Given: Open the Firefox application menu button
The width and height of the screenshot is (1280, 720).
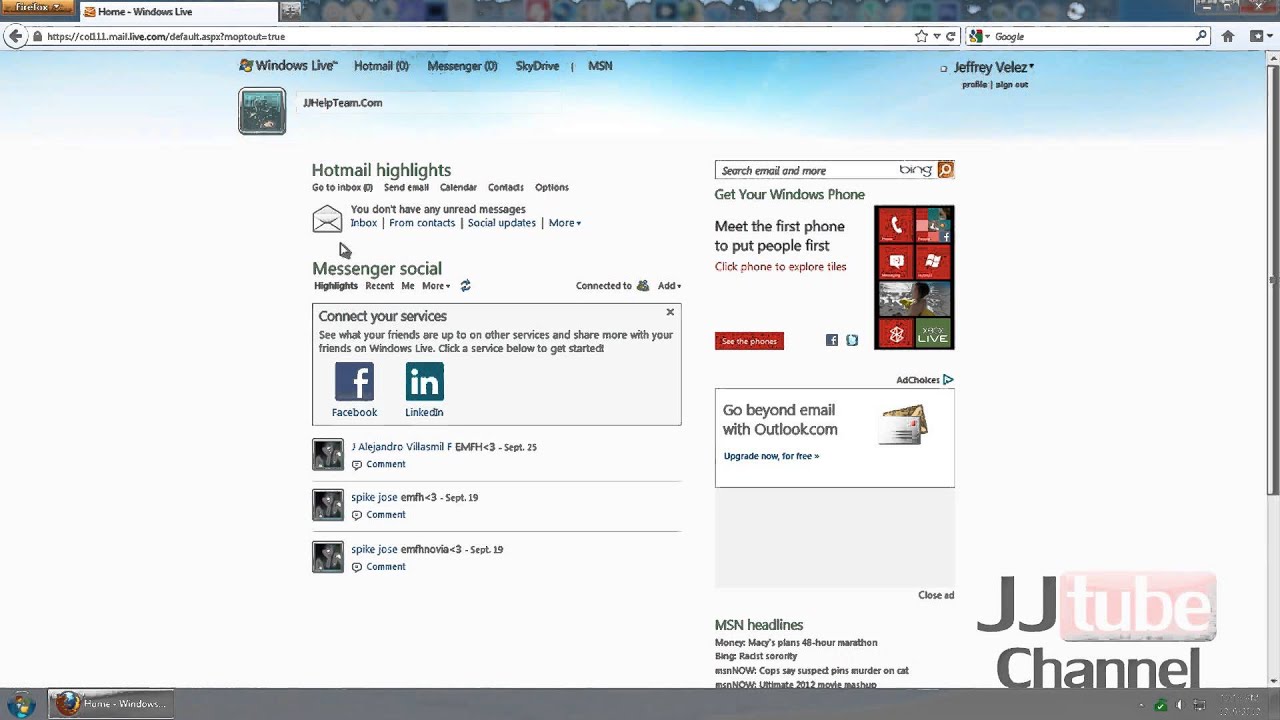Looking at the screenshot, I should coord(37,8).
